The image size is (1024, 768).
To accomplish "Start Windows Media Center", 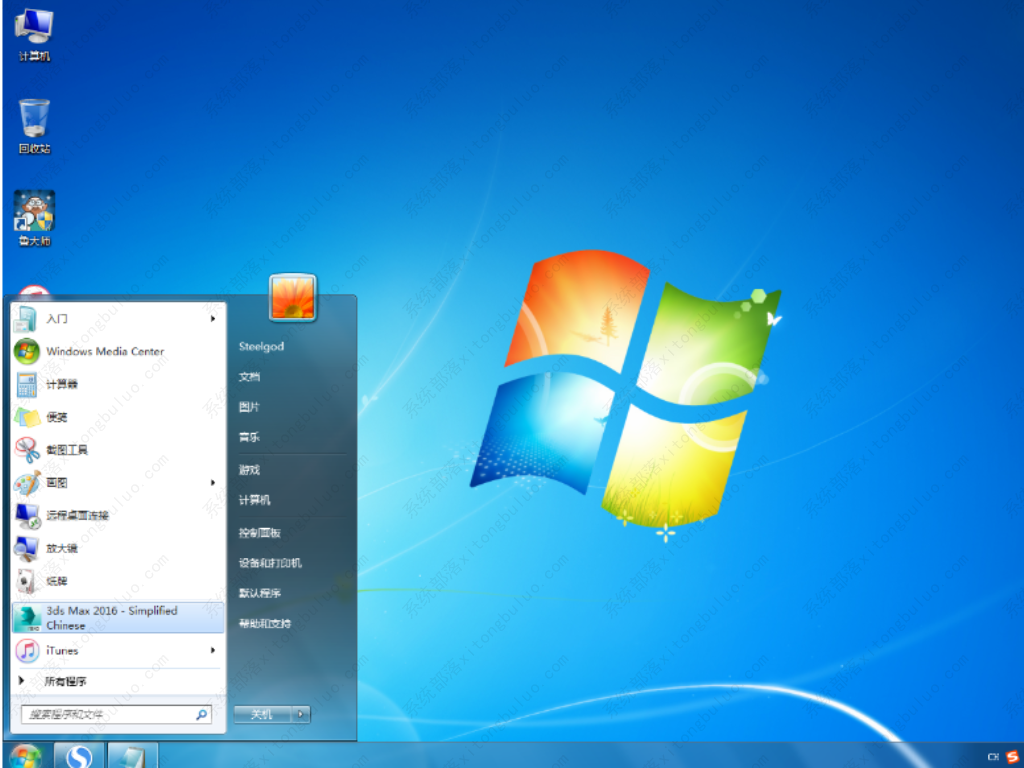I will point(104,351).
